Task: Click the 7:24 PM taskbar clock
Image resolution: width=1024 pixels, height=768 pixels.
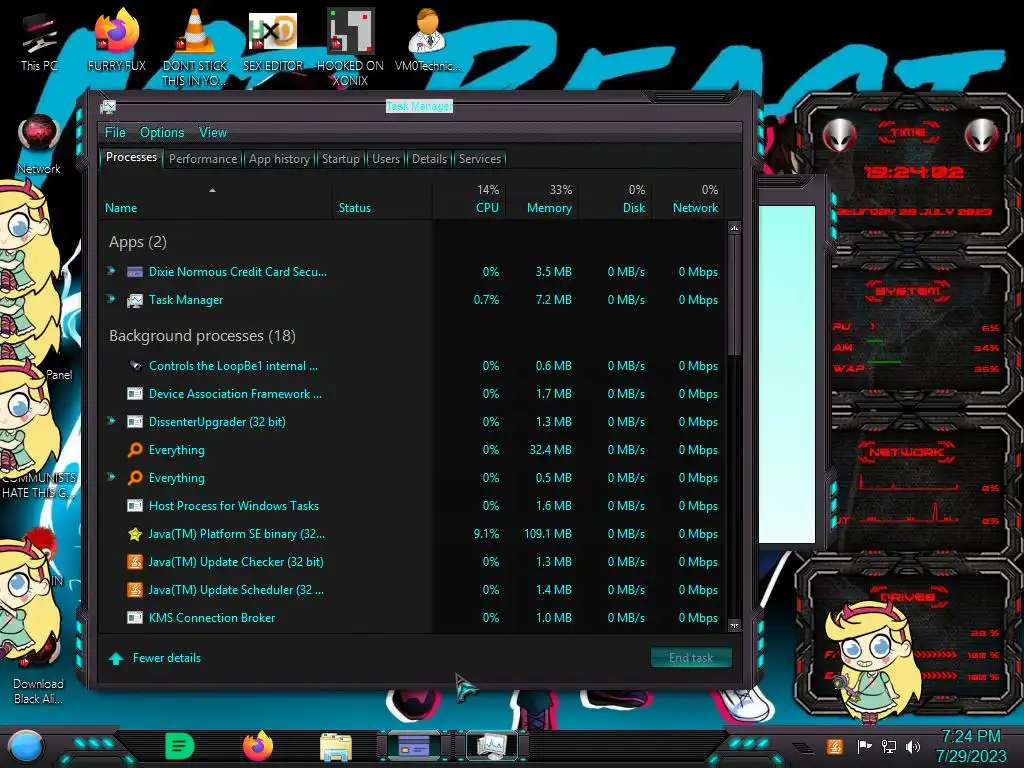Action: [971, 746]
